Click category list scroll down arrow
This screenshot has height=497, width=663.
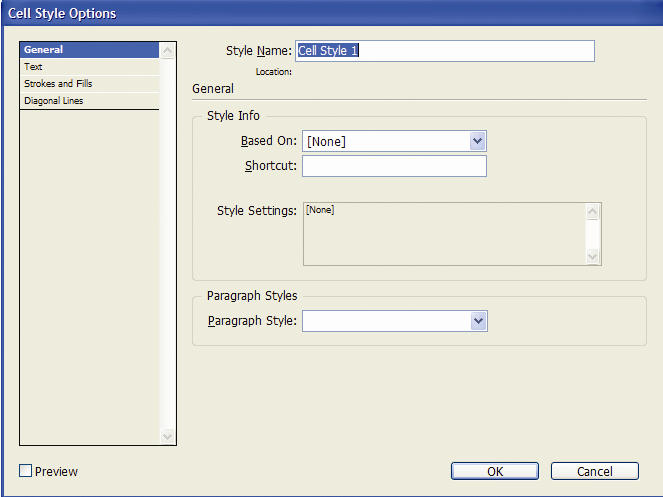coord(167,436)
